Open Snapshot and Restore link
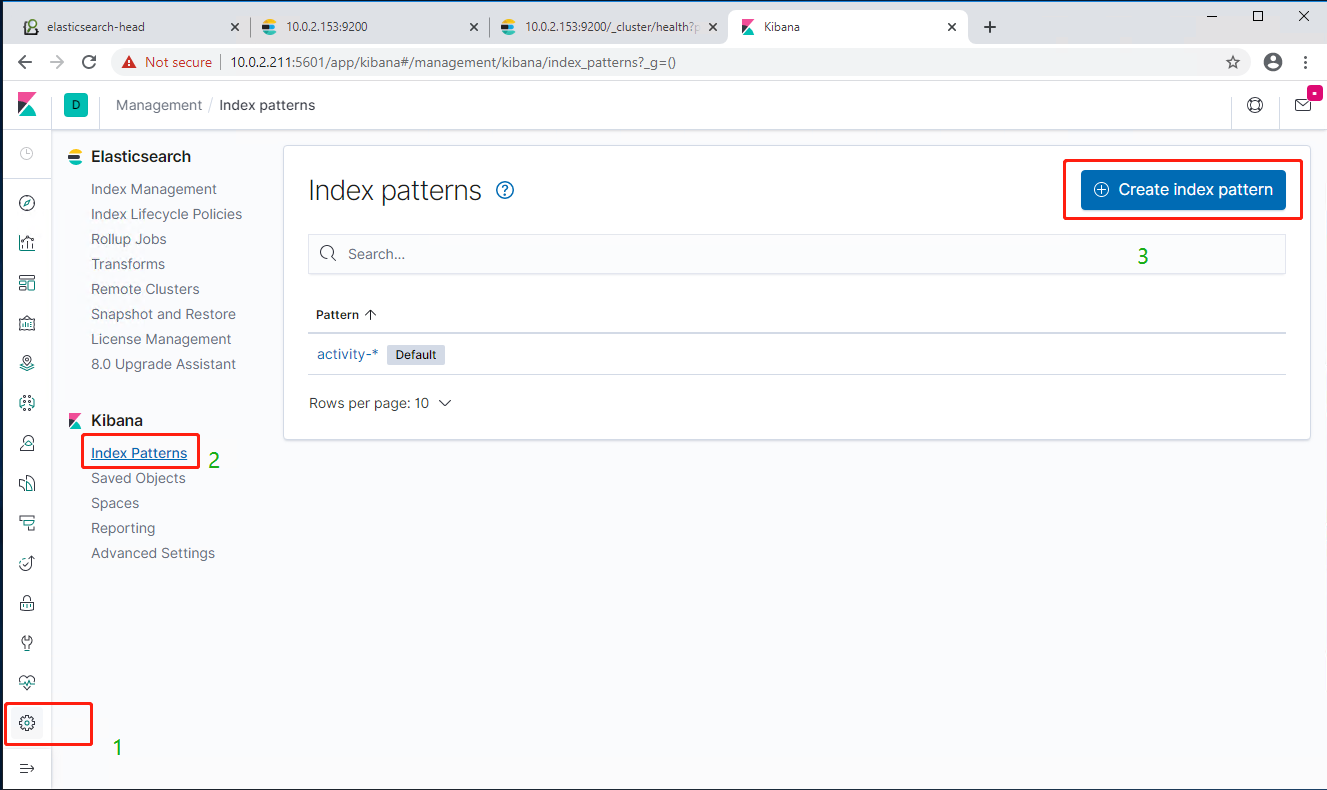1327x790 pixels. click(x=163, y=314)
